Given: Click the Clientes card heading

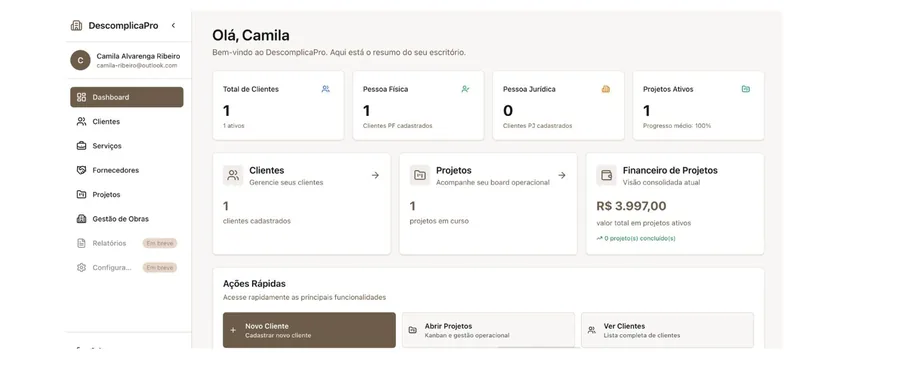Looking at the screenshot, I should (267, 171).
